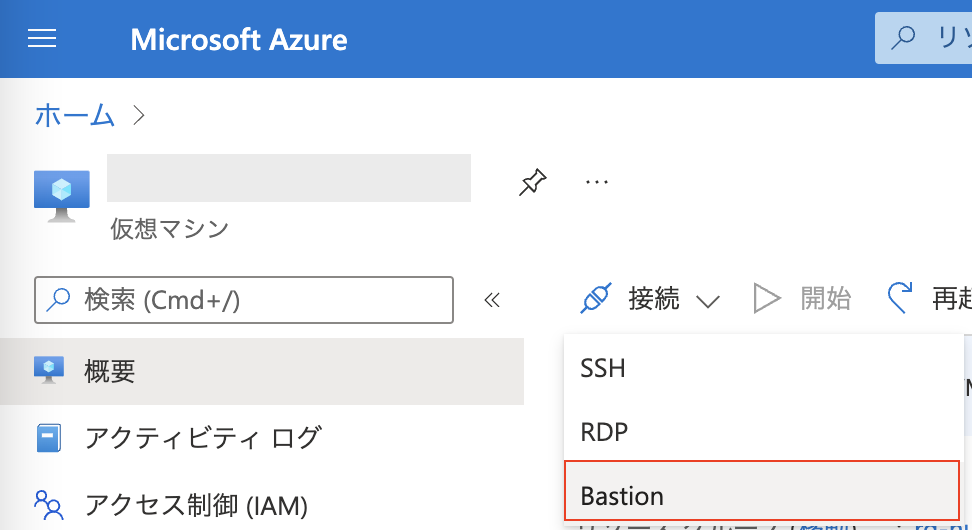Click the 接続 plug icon
This screenshot has width=972, height=530.
tap(596, 298)
